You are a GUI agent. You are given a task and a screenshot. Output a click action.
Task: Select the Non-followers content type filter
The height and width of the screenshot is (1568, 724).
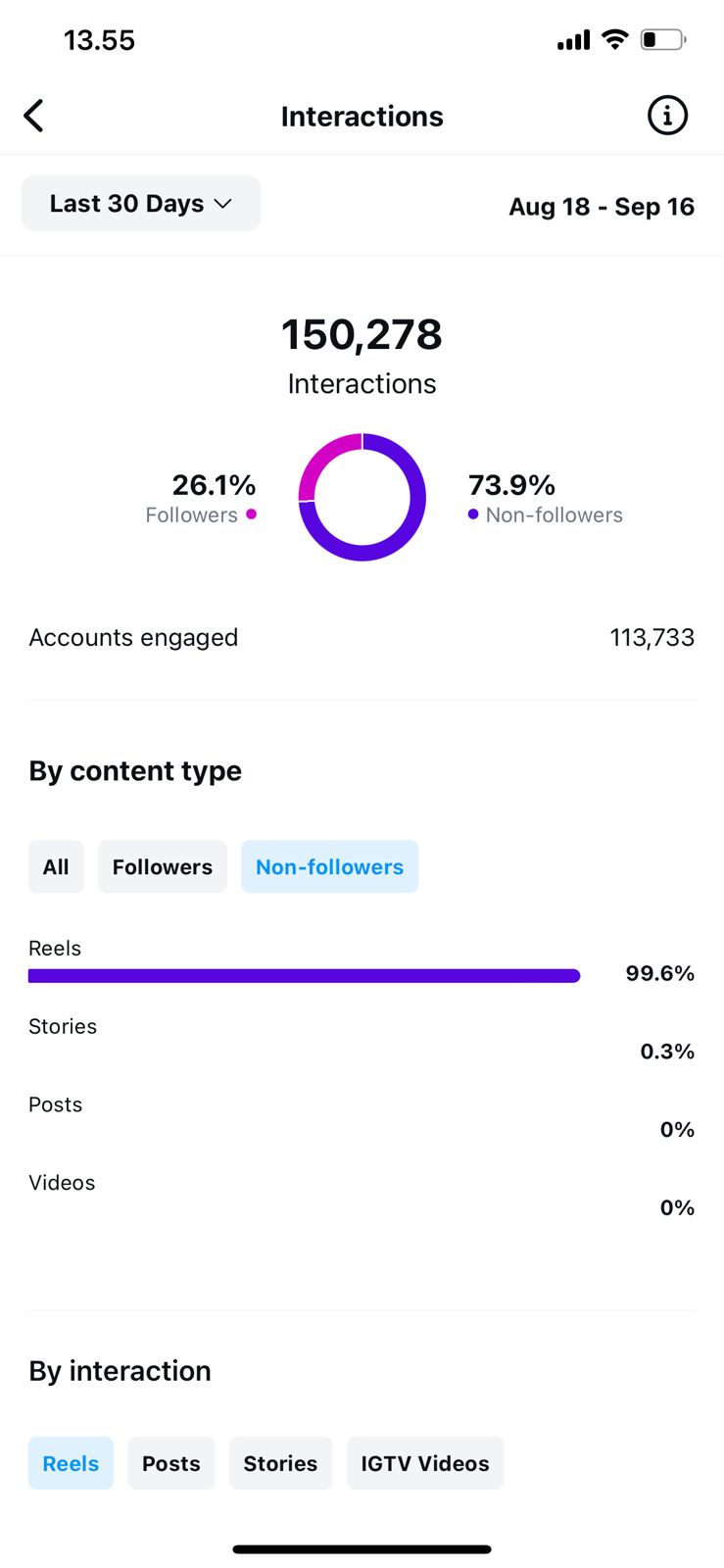click(x=329, y=867)
